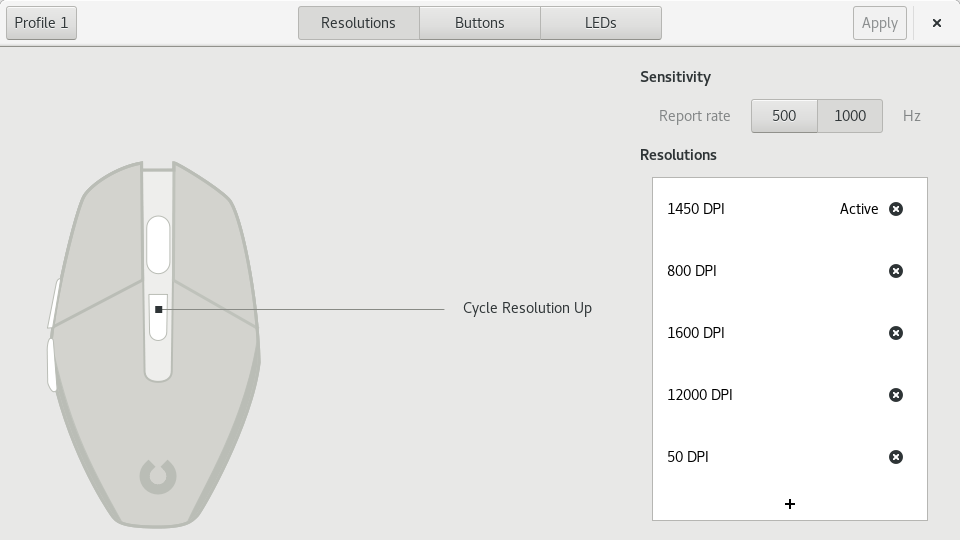Remove the 1450 DPI resolution
Viewport: 960px width, 540px height.
(896, 209)
